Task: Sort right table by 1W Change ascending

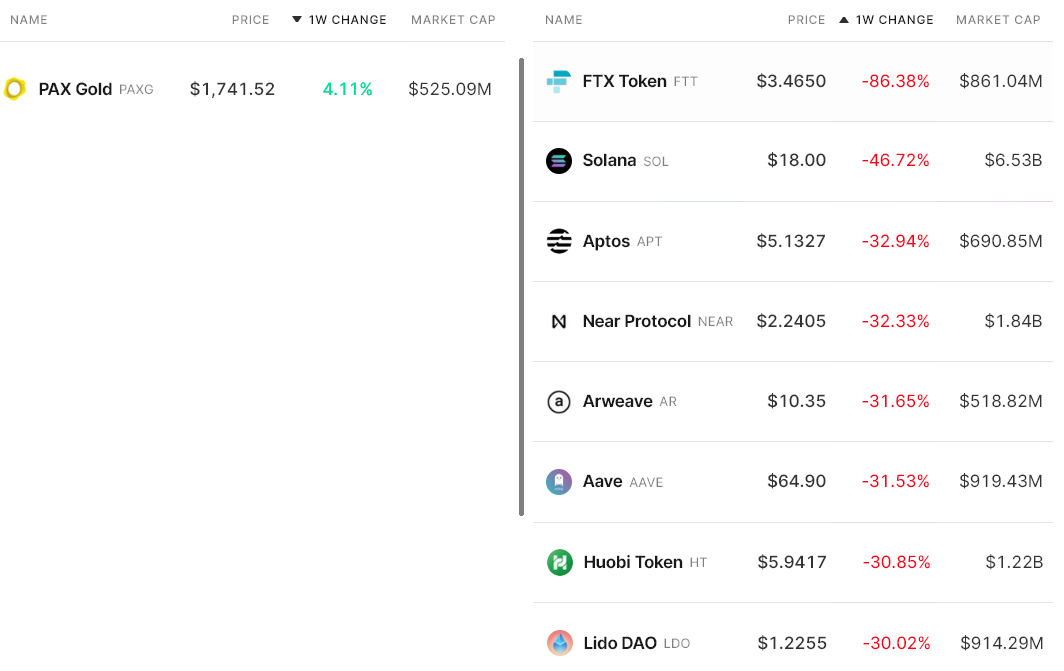Action: pyautogui.click(x=886, y=20)
